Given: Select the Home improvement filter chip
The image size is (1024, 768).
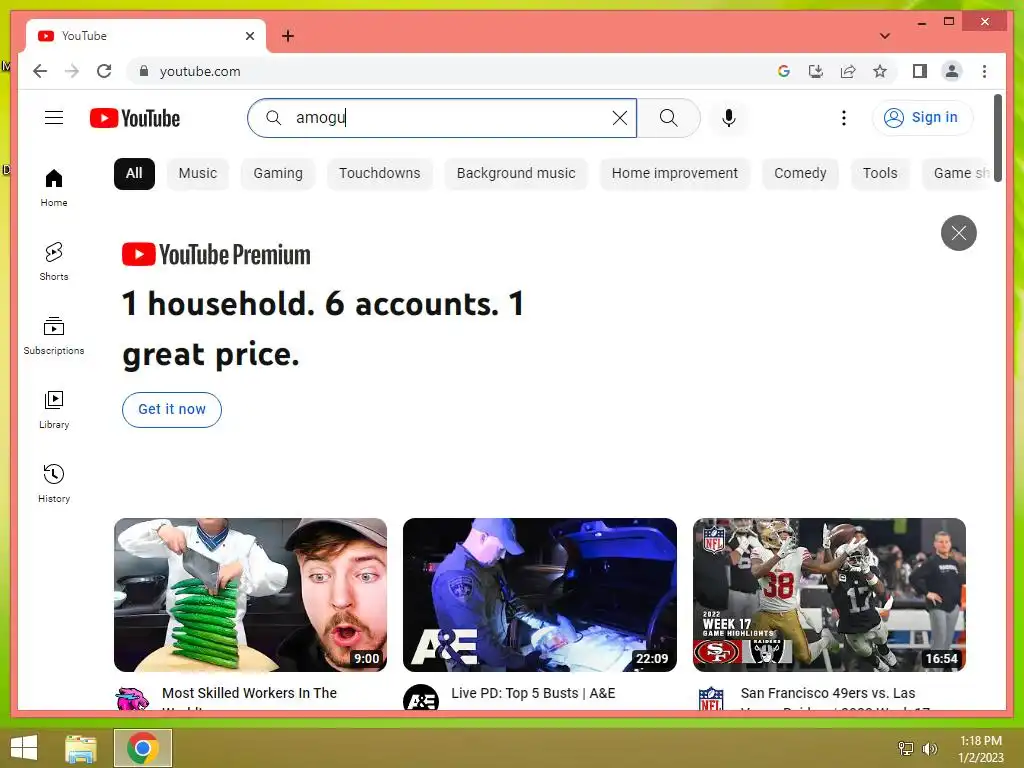Looking at the screenshot, I should click(x=675, y=174).
